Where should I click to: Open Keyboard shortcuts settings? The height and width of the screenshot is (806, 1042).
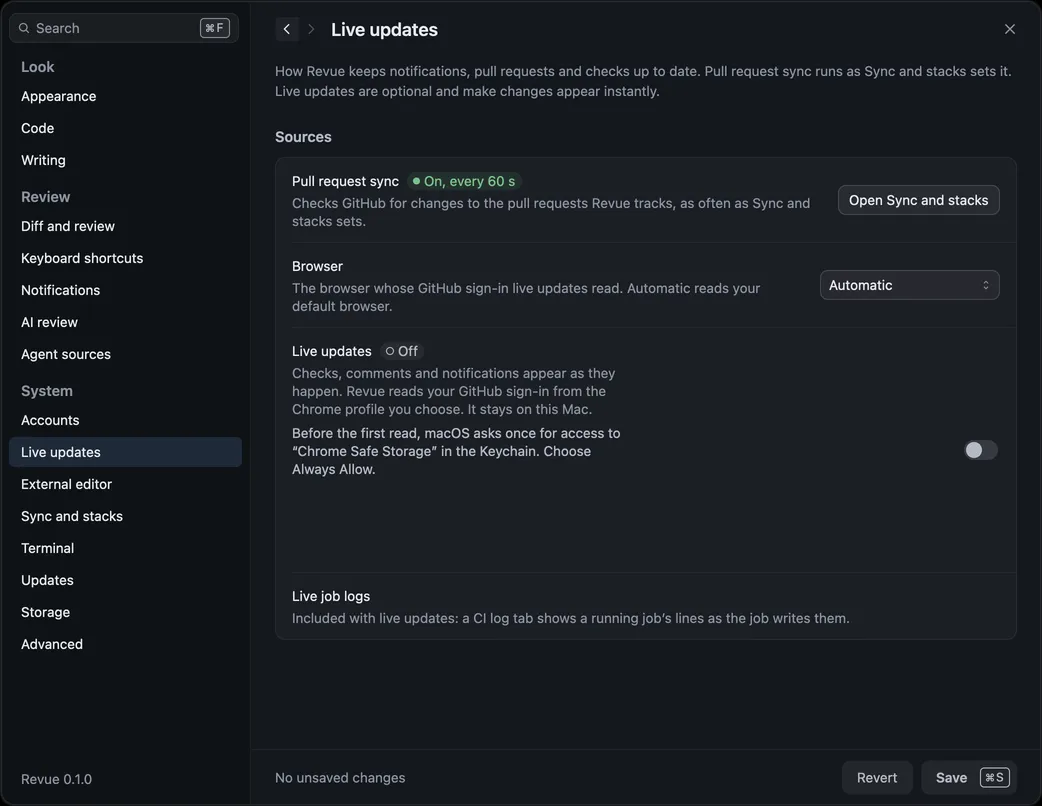point(125,258)
